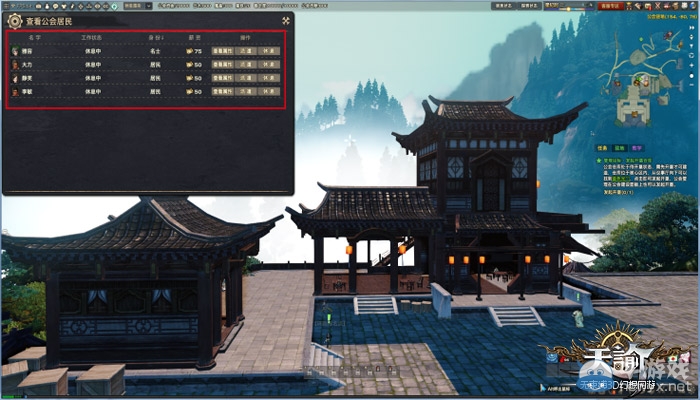The height and width of the screenshot is (400, 700).
Task: Click the circular refresh icon beside the minimap
Action: click(692, 55)
